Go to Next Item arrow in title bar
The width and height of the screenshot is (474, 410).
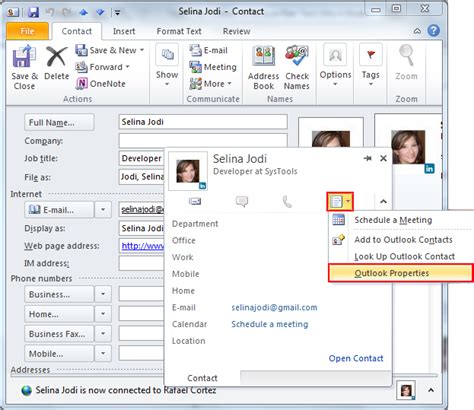coord(100,12)
